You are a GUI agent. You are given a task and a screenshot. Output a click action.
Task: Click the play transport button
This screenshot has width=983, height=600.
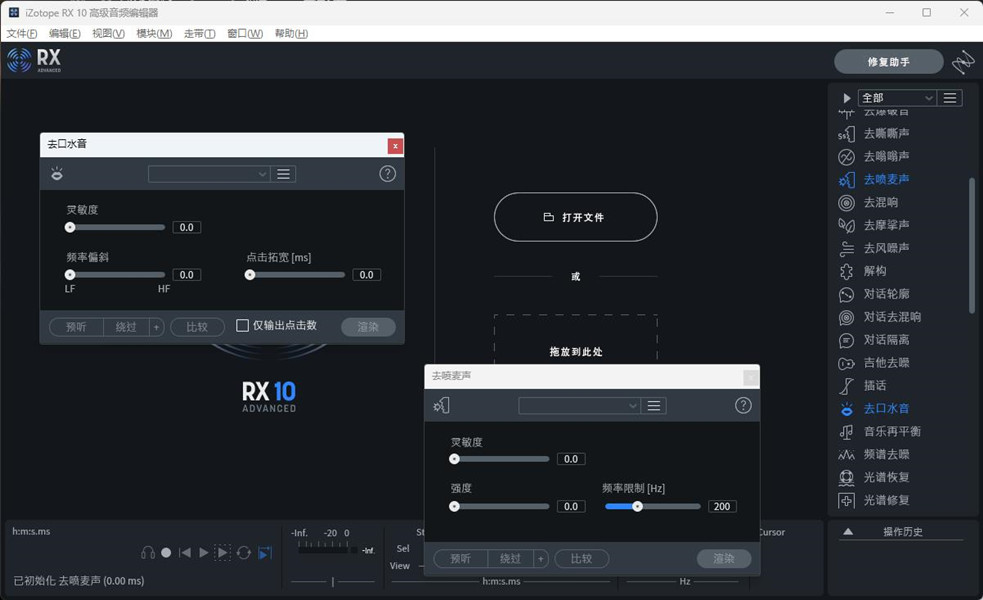point(203,552)
